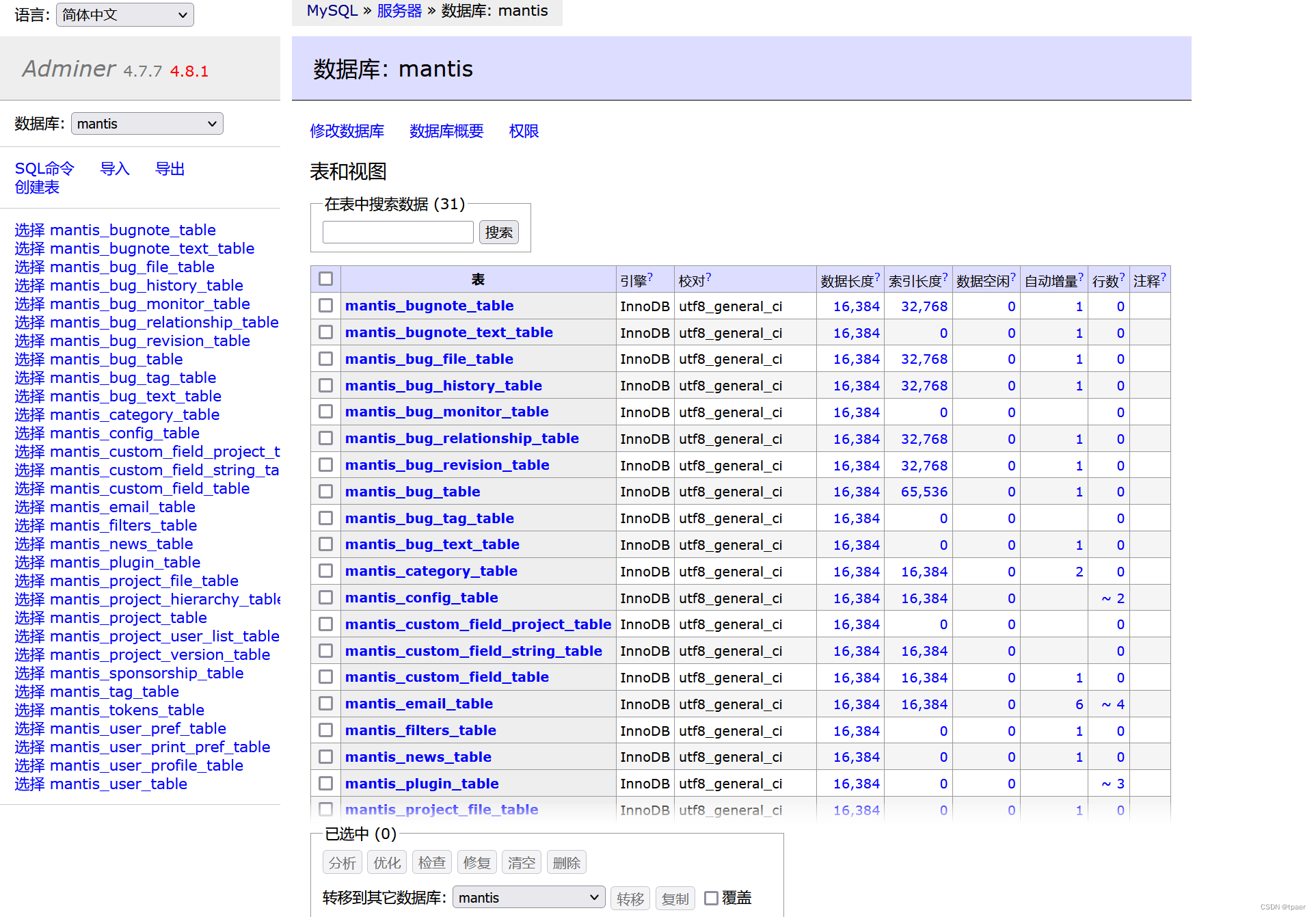Screen dimensions: 1316x917
Task: Check the box for mantis_category_table row
Action: point(326,571)
